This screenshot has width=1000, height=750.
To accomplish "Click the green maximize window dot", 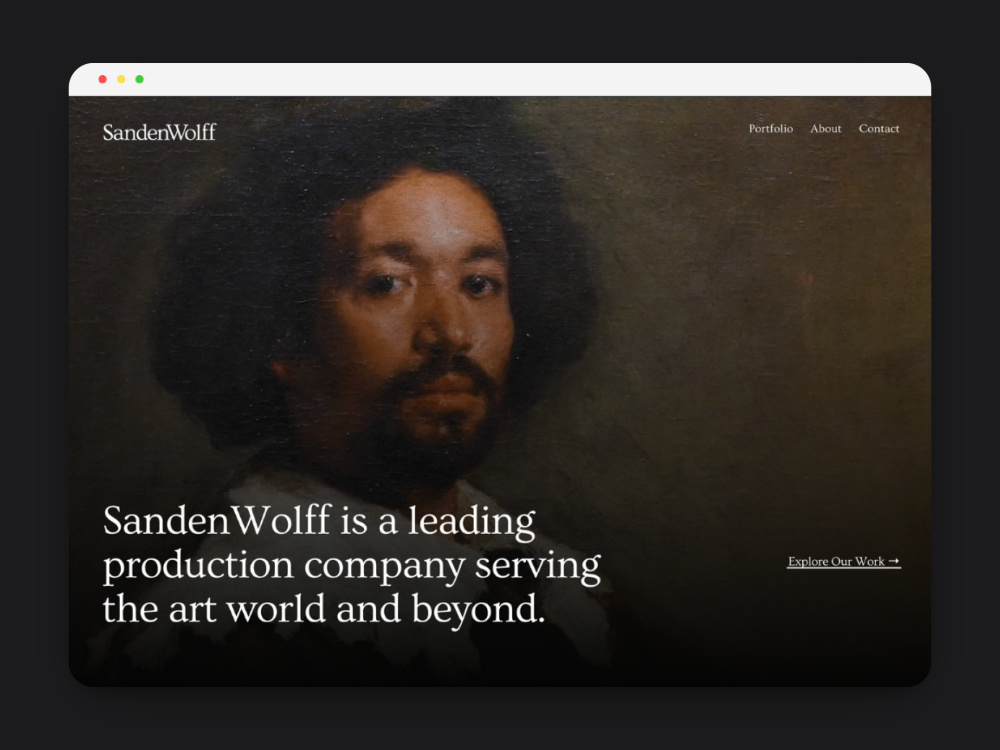I will (140, 79).
